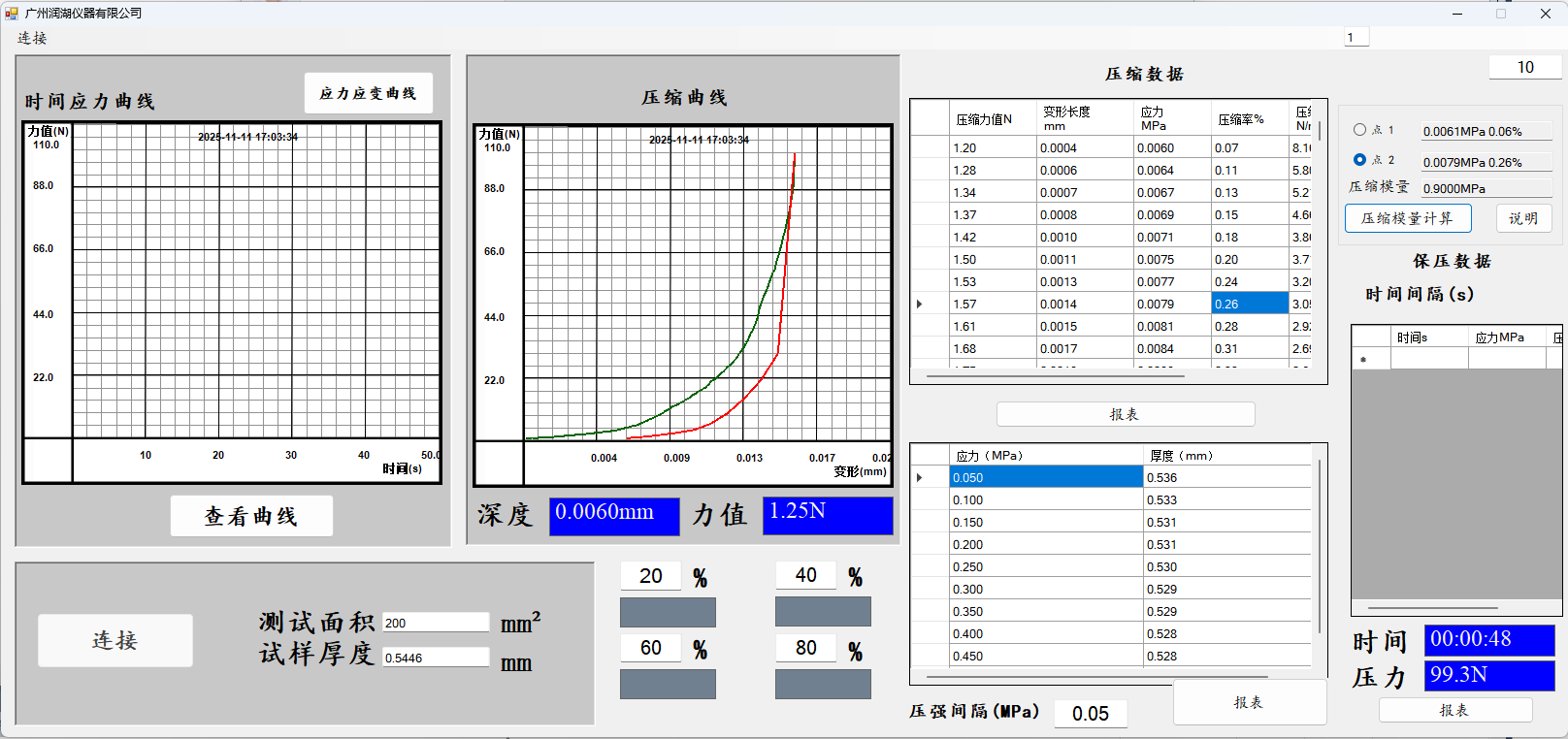The width and height of the screenshot is (1568, 739).
Task: Focus the 试样厚度 input field
Action: (x=436, y=658)
